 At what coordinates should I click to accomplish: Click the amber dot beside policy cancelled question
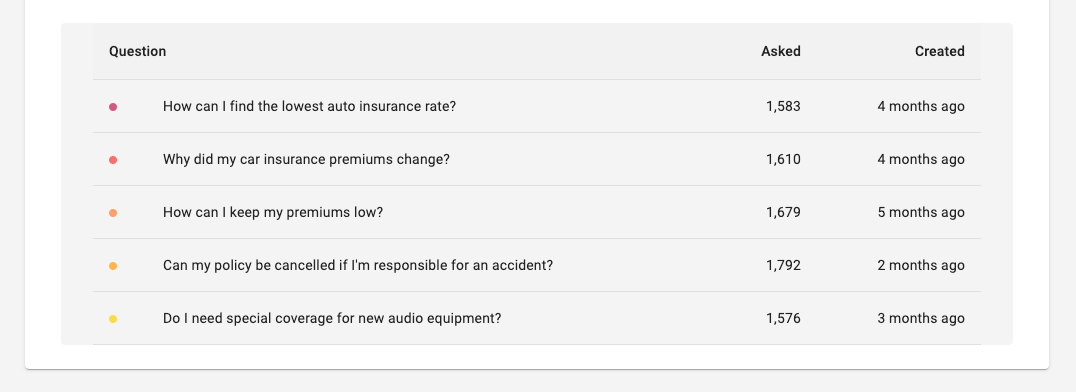point(113,266)
